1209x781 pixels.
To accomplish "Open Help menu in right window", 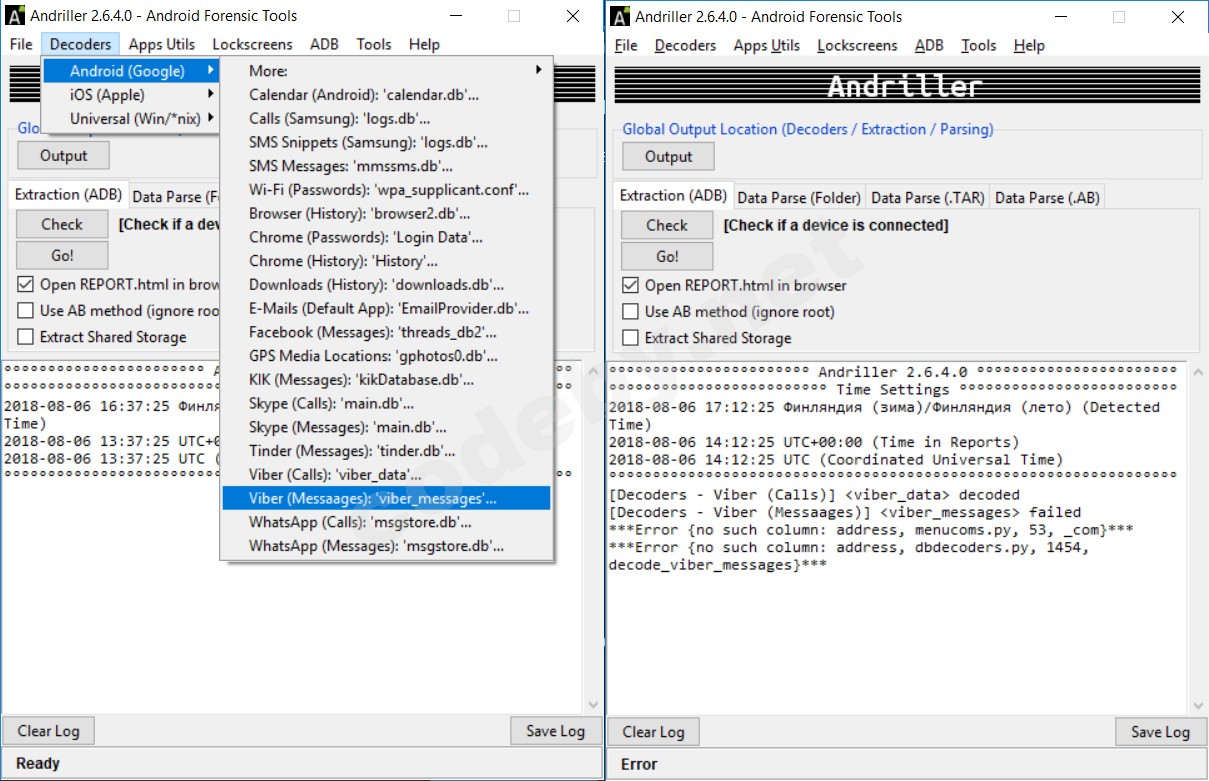I will (1029, 45).
